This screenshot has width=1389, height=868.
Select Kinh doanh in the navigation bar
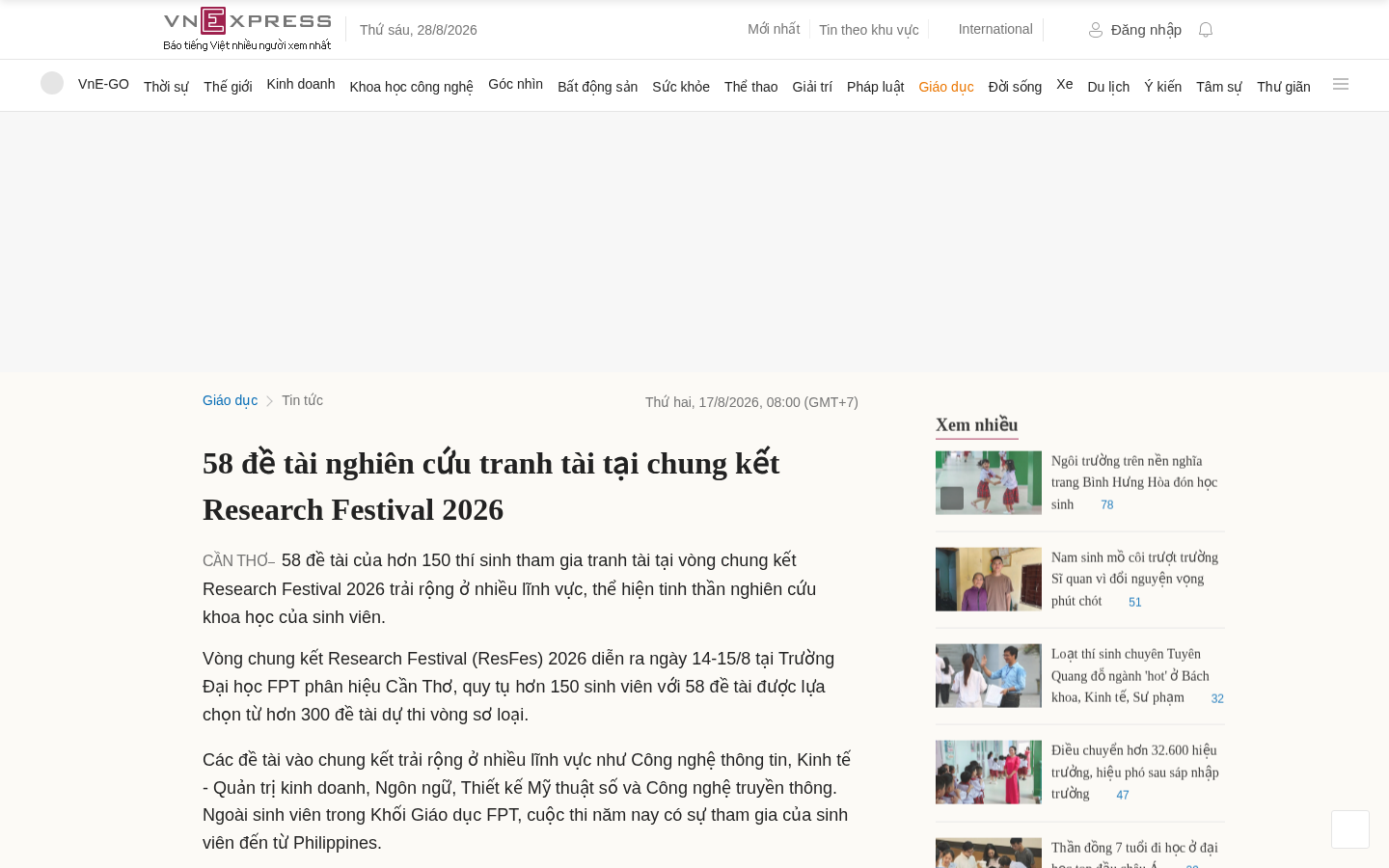tap(301, 84)
